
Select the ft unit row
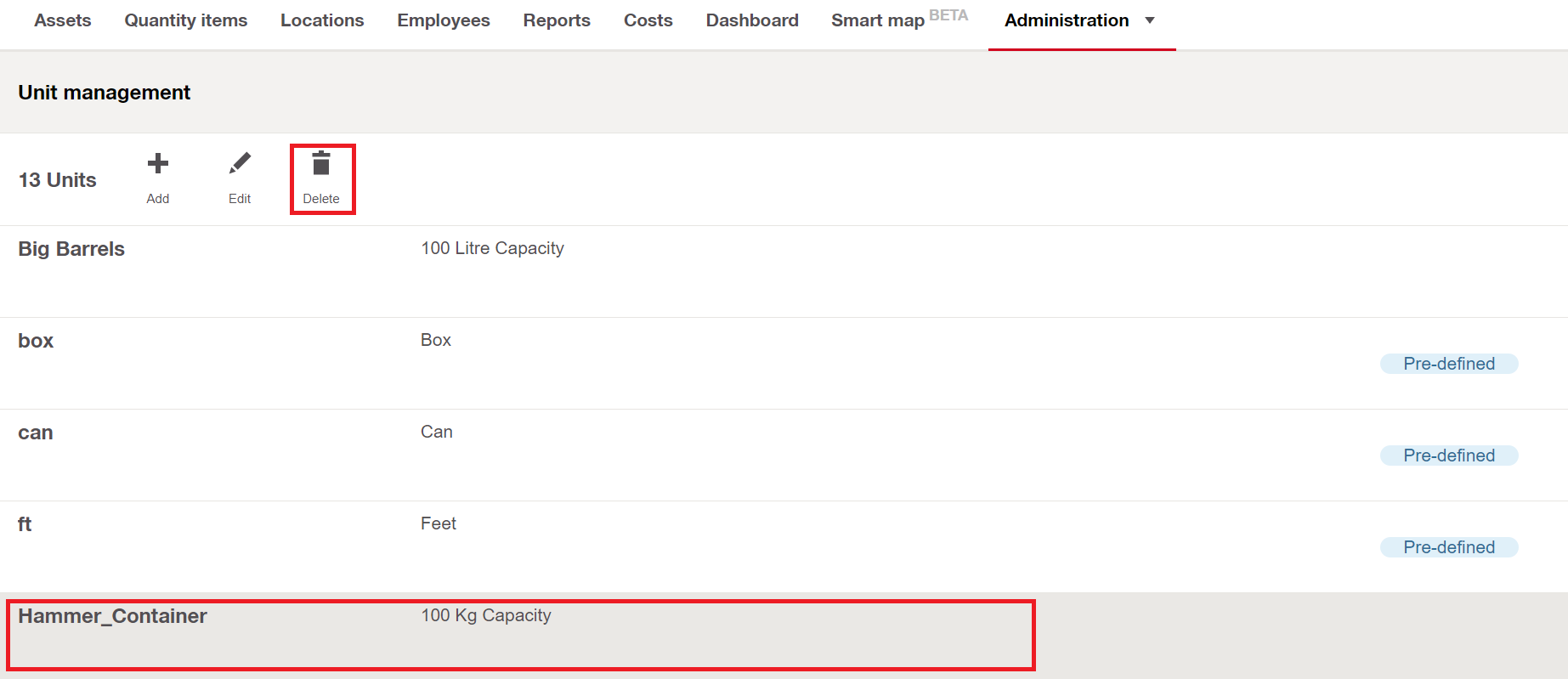(784, 547)
